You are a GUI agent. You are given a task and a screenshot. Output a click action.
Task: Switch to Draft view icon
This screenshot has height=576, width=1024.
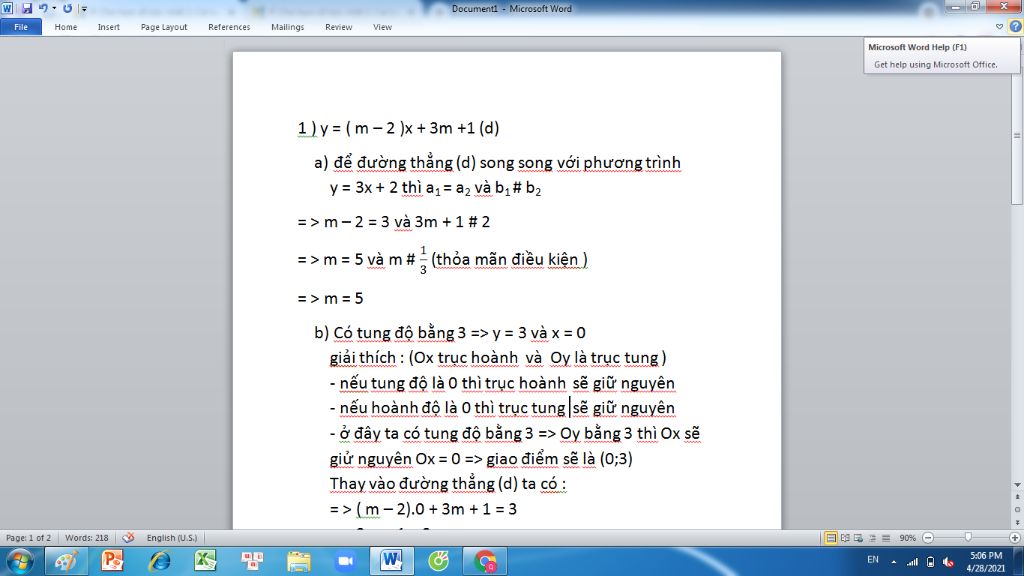click(886, 538)
